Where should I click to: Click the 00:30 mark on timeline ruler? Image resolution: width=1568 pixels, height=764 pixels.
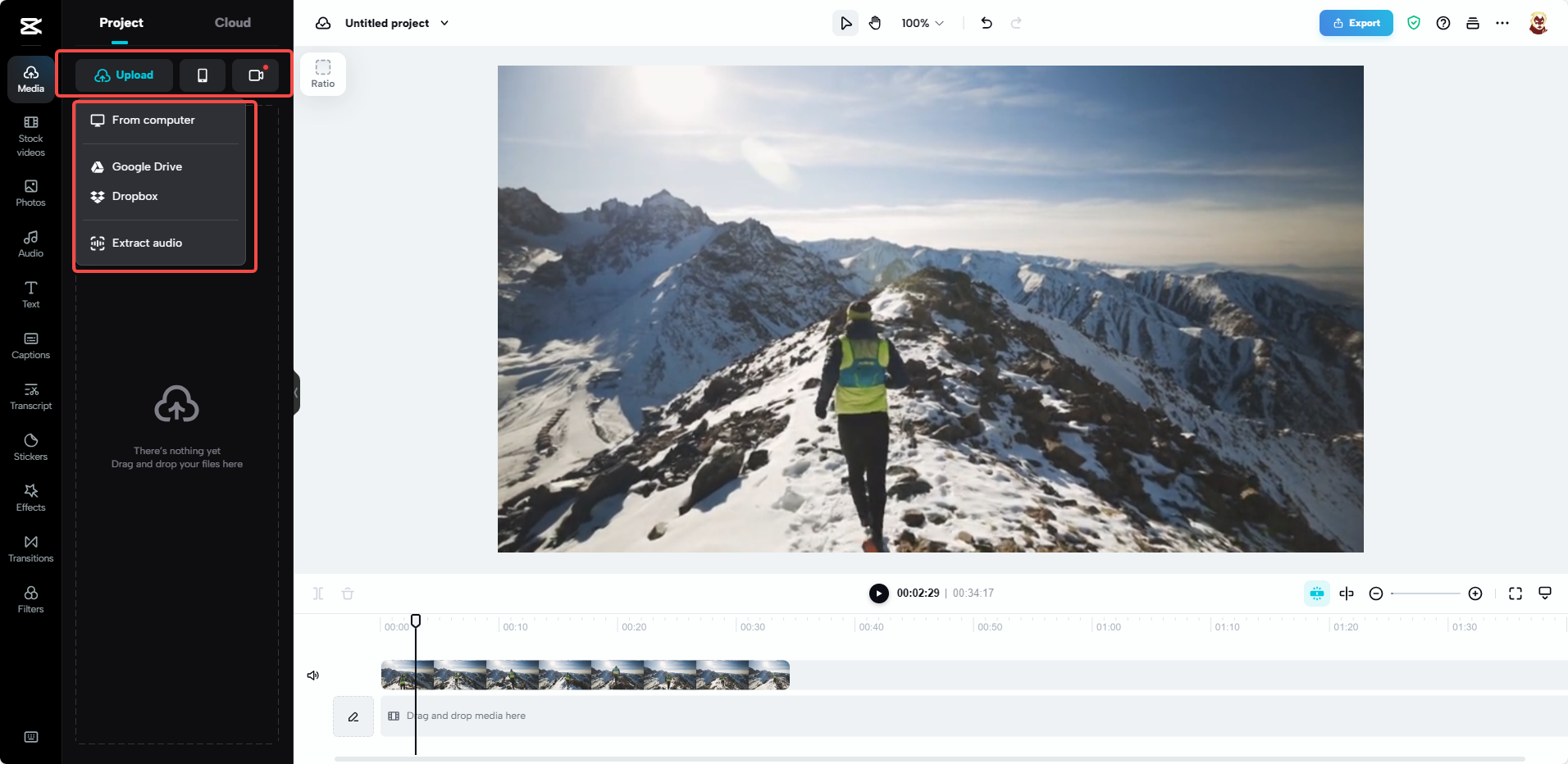(x=753, y=627)
